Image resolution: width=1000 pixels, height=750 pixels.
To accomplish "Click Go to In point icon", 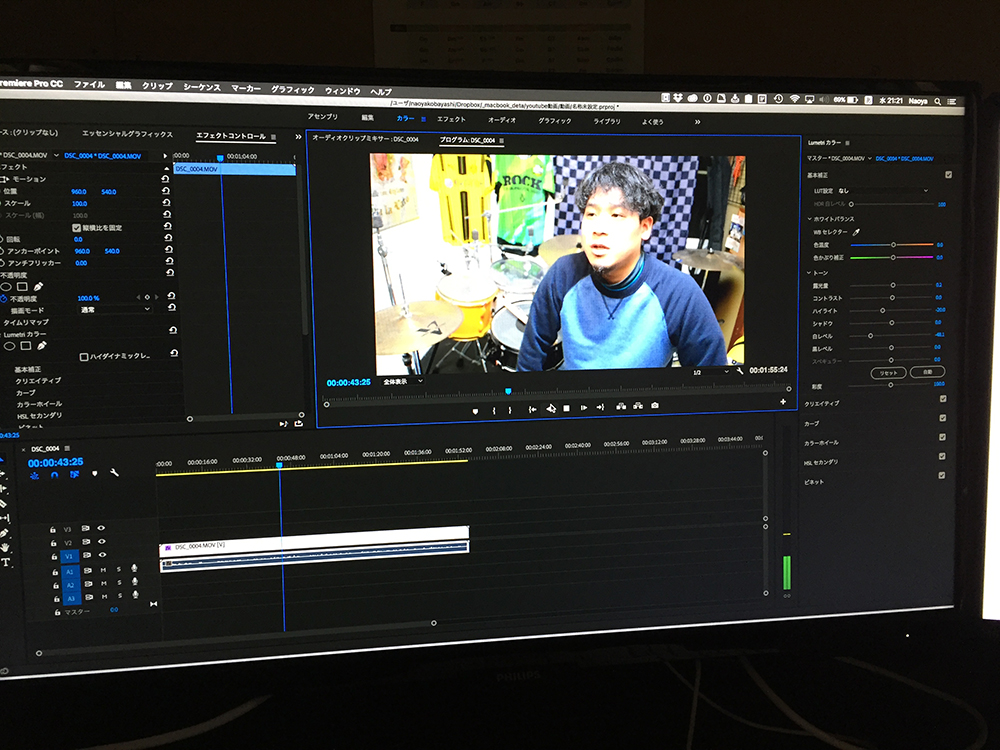I will coord(532,409).
